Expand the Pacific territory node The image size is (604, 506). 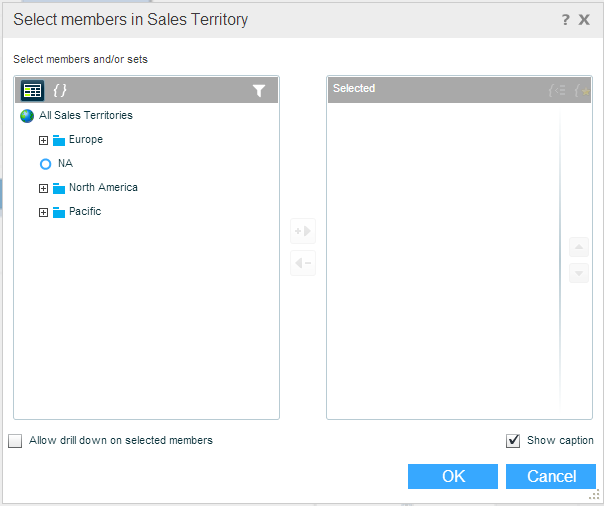(43, 212)
